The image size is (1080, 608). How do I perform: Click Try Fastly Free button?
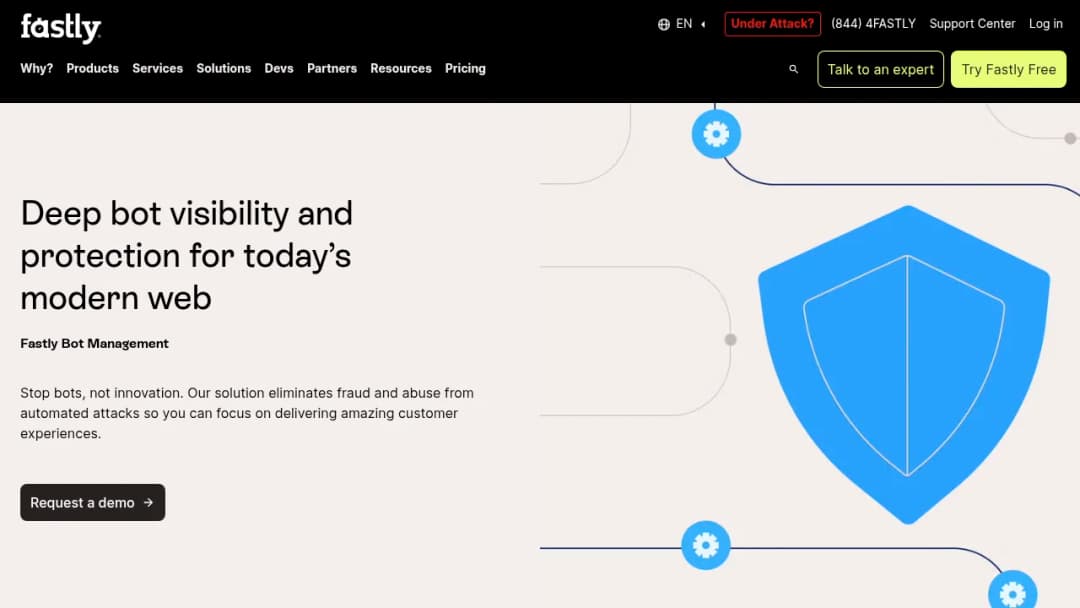click(x=1008, y=69)
